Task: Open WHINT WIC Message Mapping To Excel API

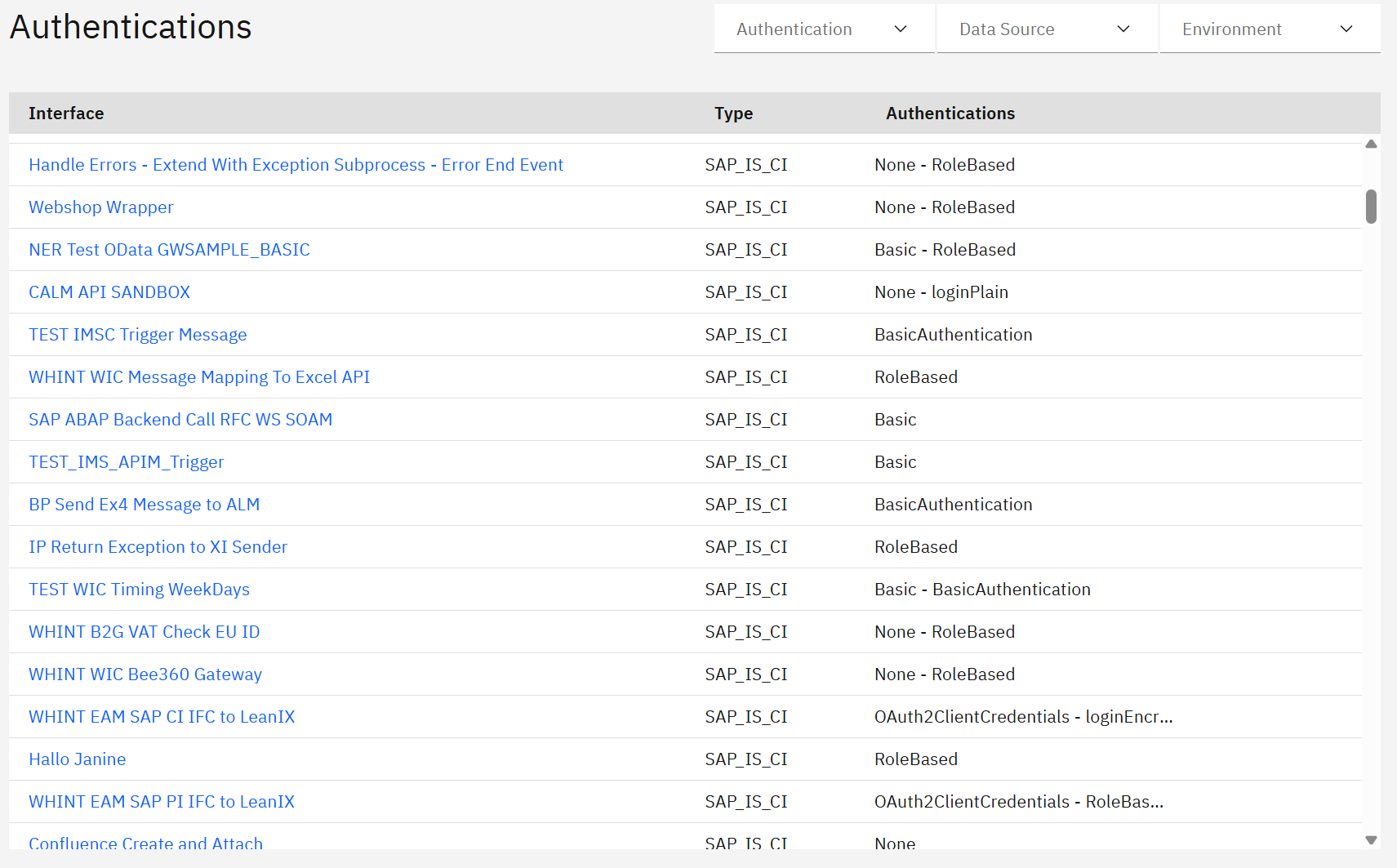Action: click(x=199, y=377)
